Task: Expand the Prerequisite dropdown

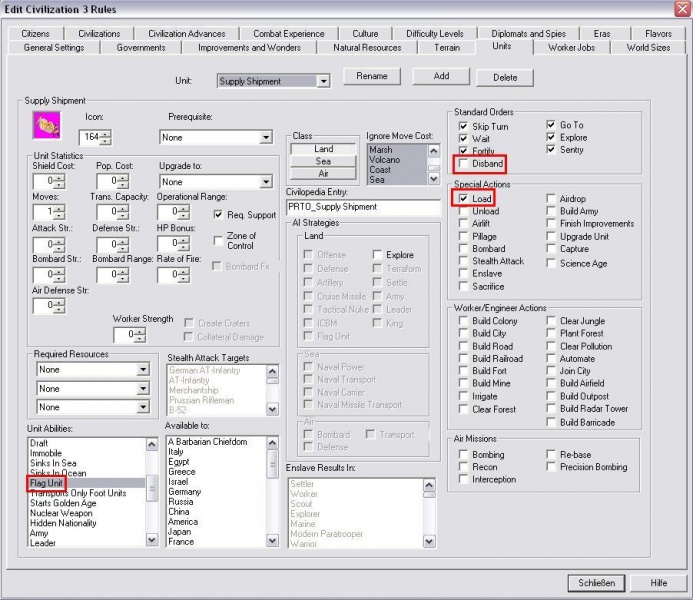Action: tap(266, 137)
